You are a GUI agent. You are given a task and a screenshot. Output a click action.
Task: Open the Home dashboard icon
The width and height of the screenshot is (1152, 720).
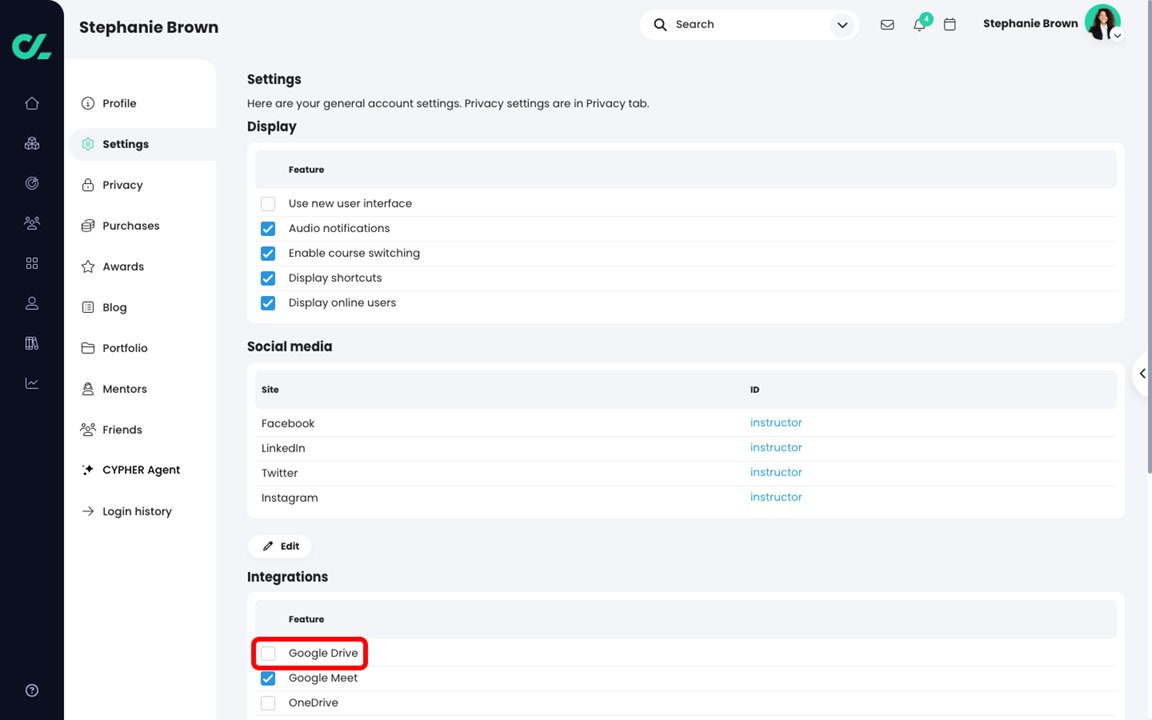(x=31, y=103)
